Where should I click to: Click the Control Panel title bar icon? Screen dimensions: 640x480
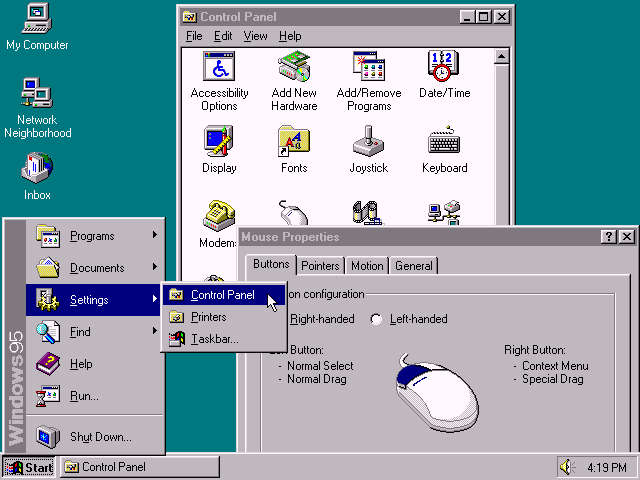pos(189,17)
